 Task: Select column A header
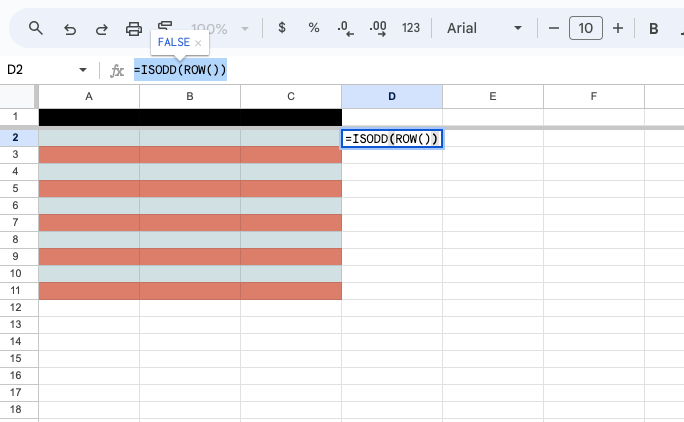coord(89,96)
